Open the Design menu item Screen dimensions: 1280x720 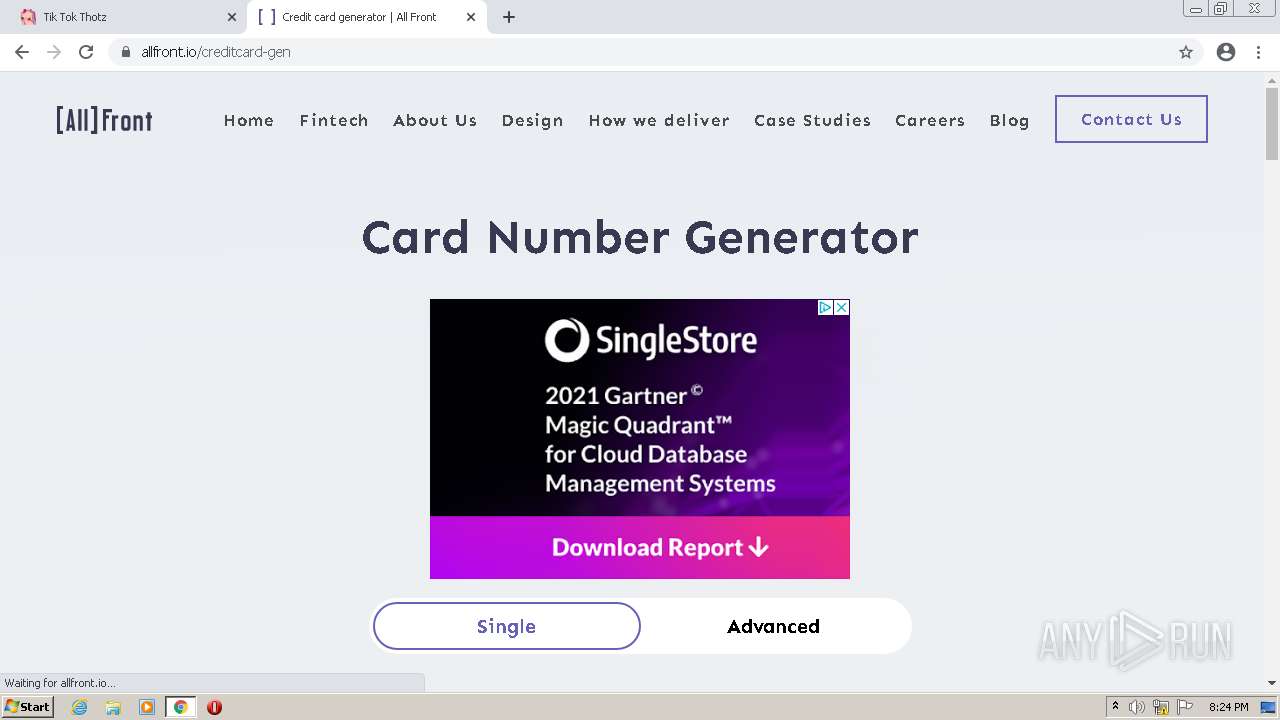tap(533, 120)
